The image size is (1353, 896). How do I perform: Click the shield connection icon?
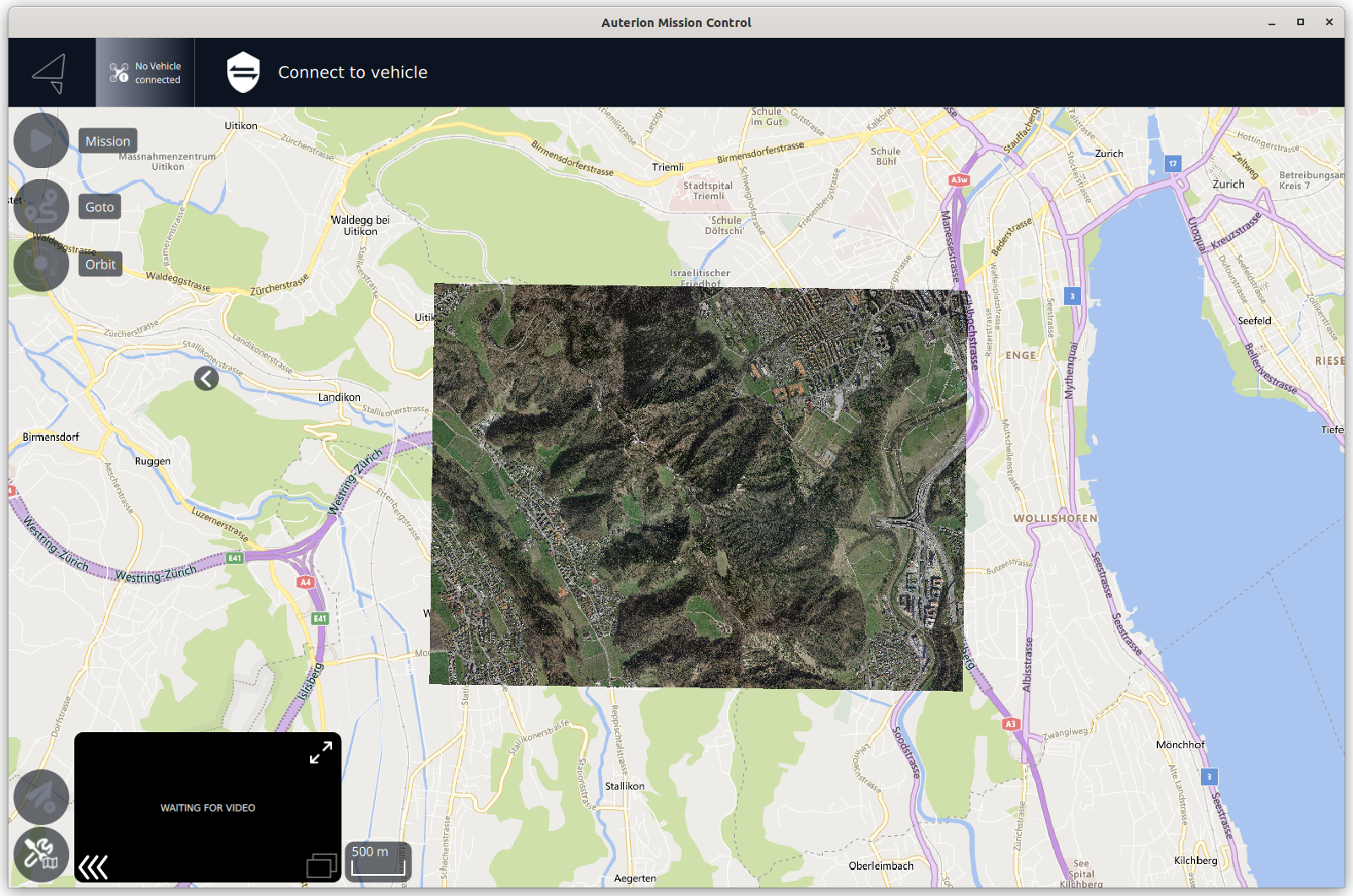(243, 73)
